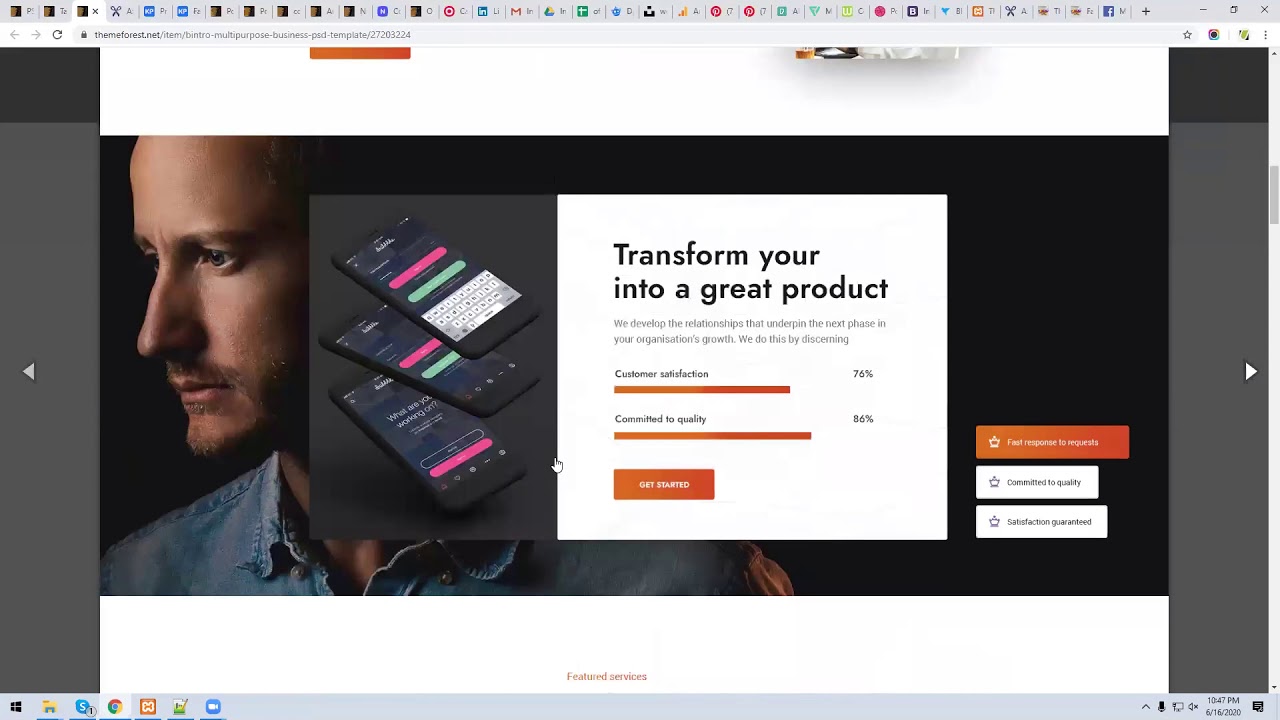Click the Customer satisfaction progress bar
This screenshot has width=1280, height=720.
coord(702,390)
